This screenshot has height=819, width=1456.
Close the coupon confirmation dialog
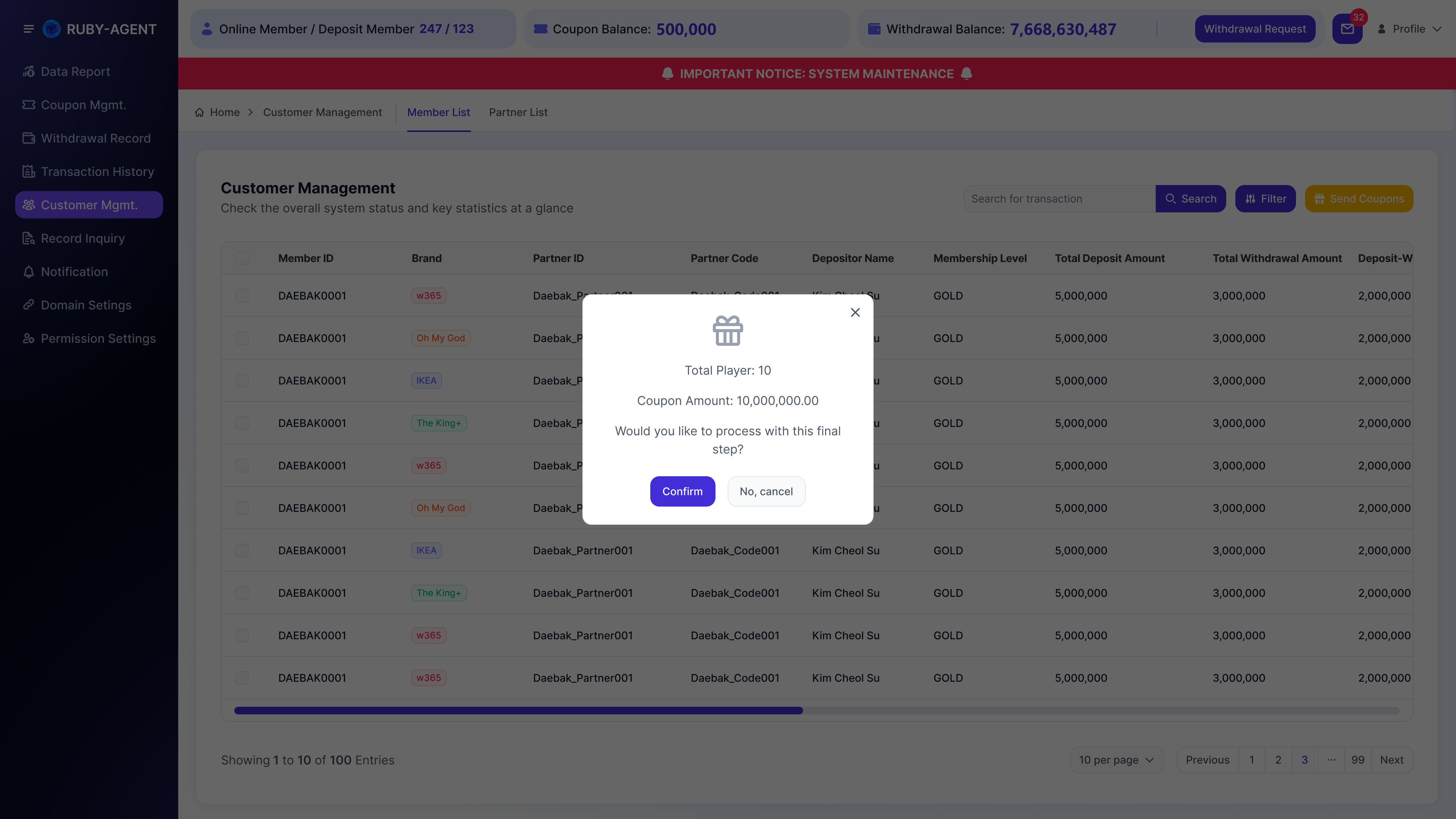pos(855,312)
